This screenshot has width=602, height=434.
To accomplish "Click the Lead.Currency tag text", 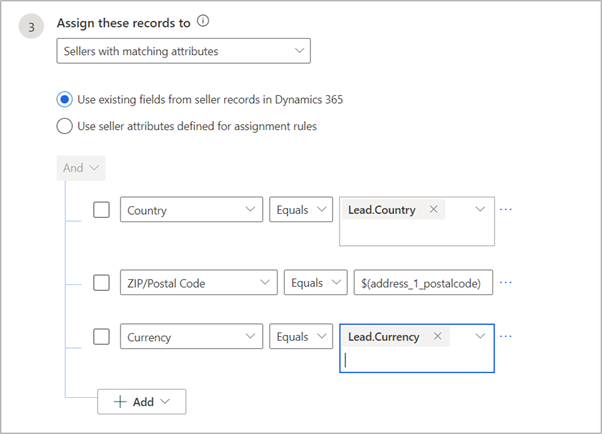I will pos(384,336).
